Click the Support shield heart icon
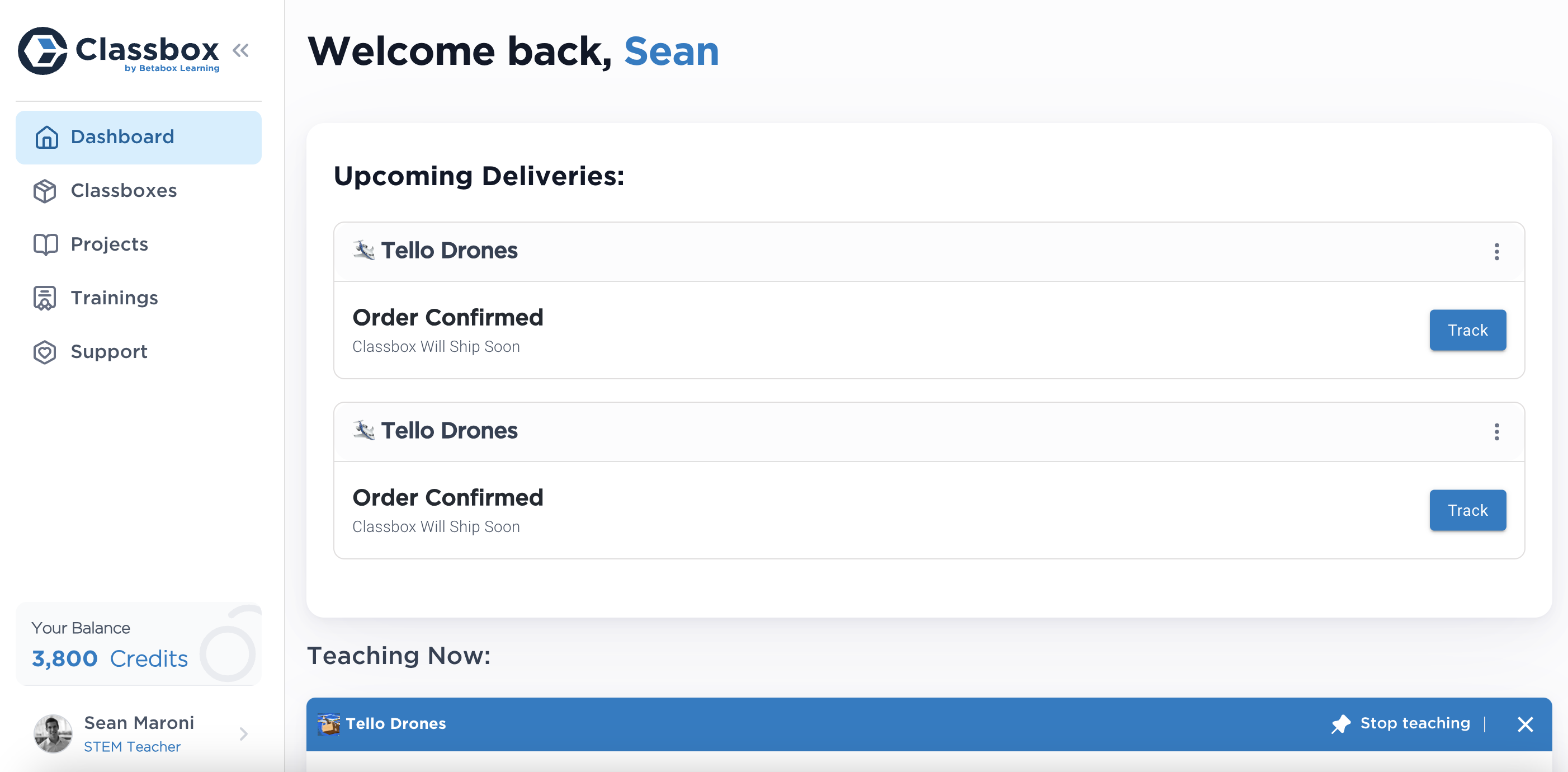The image size is (1568, 772). [45, 352]
